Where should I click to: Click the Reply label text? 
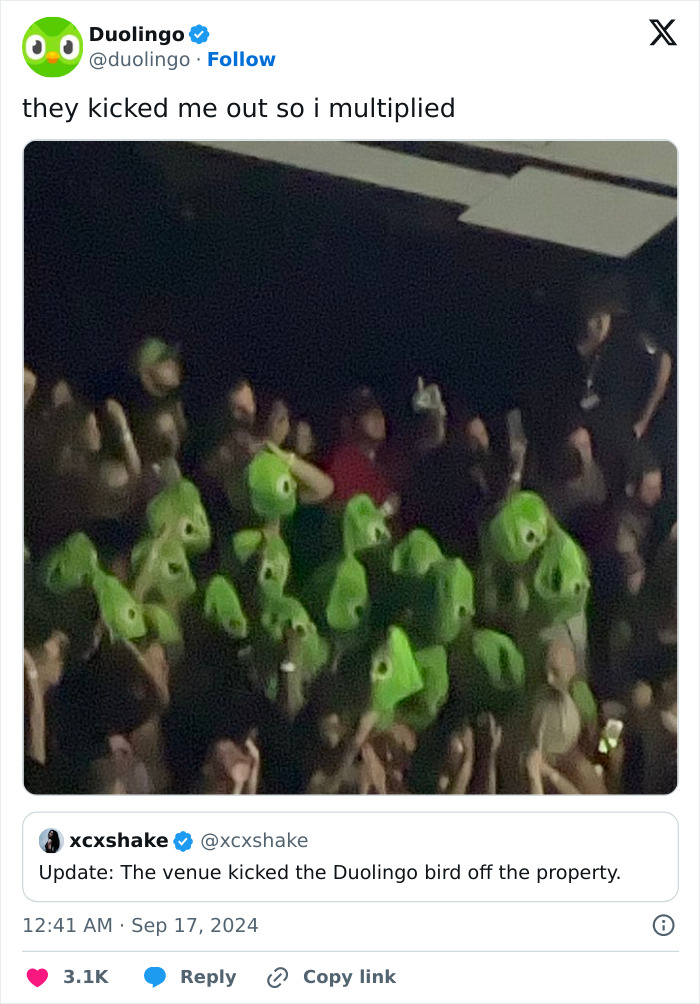point(208,977)
